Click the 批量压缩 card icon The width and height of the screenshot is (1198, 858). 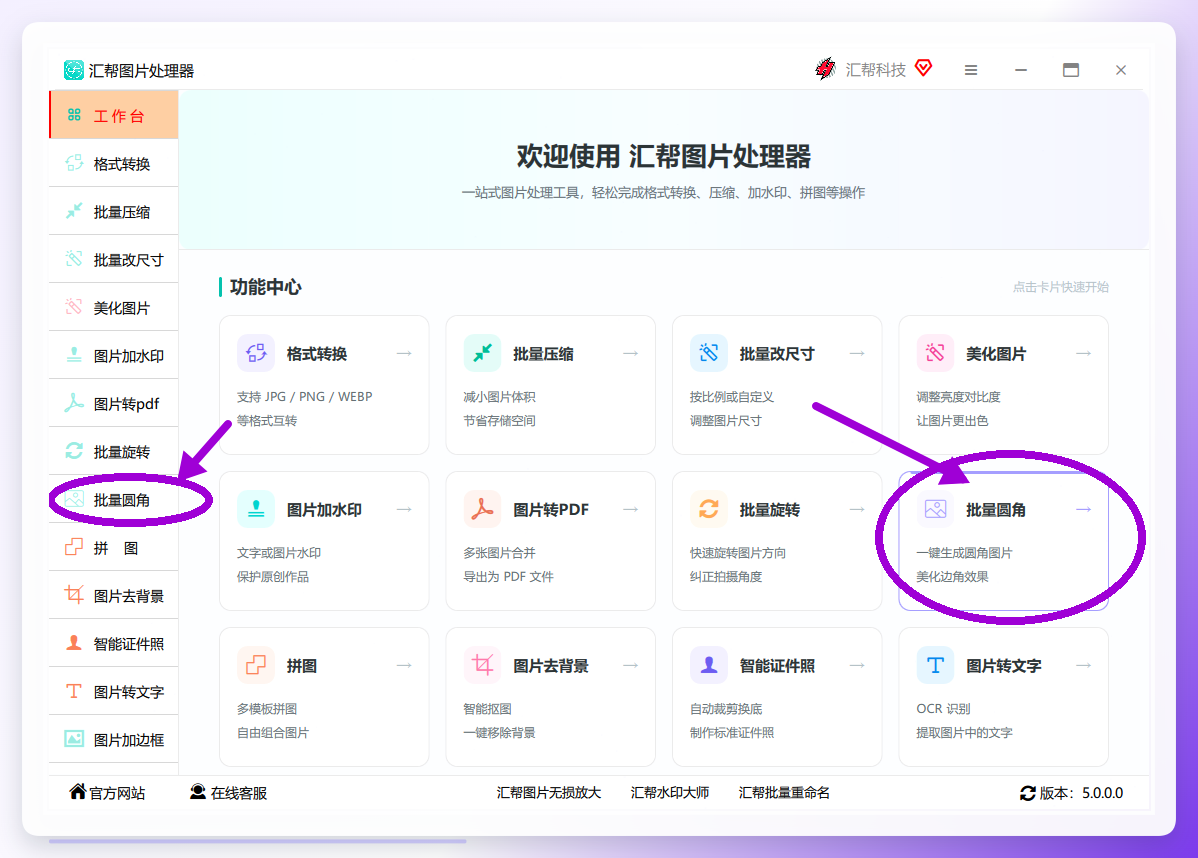pos(482,353)
